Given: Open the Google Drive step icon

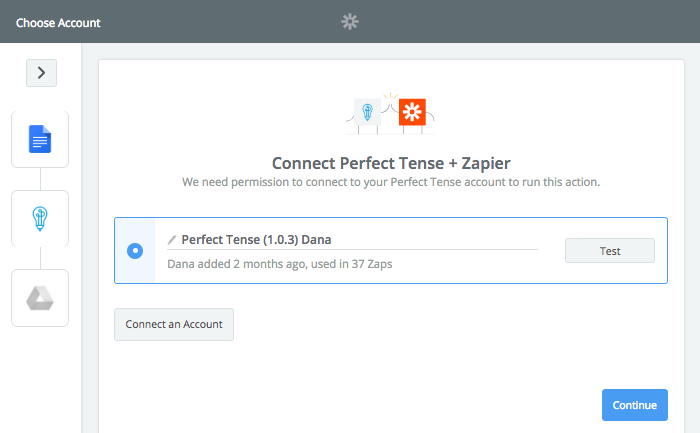Looking at the screenshot, I should click(x=40, y=298).
